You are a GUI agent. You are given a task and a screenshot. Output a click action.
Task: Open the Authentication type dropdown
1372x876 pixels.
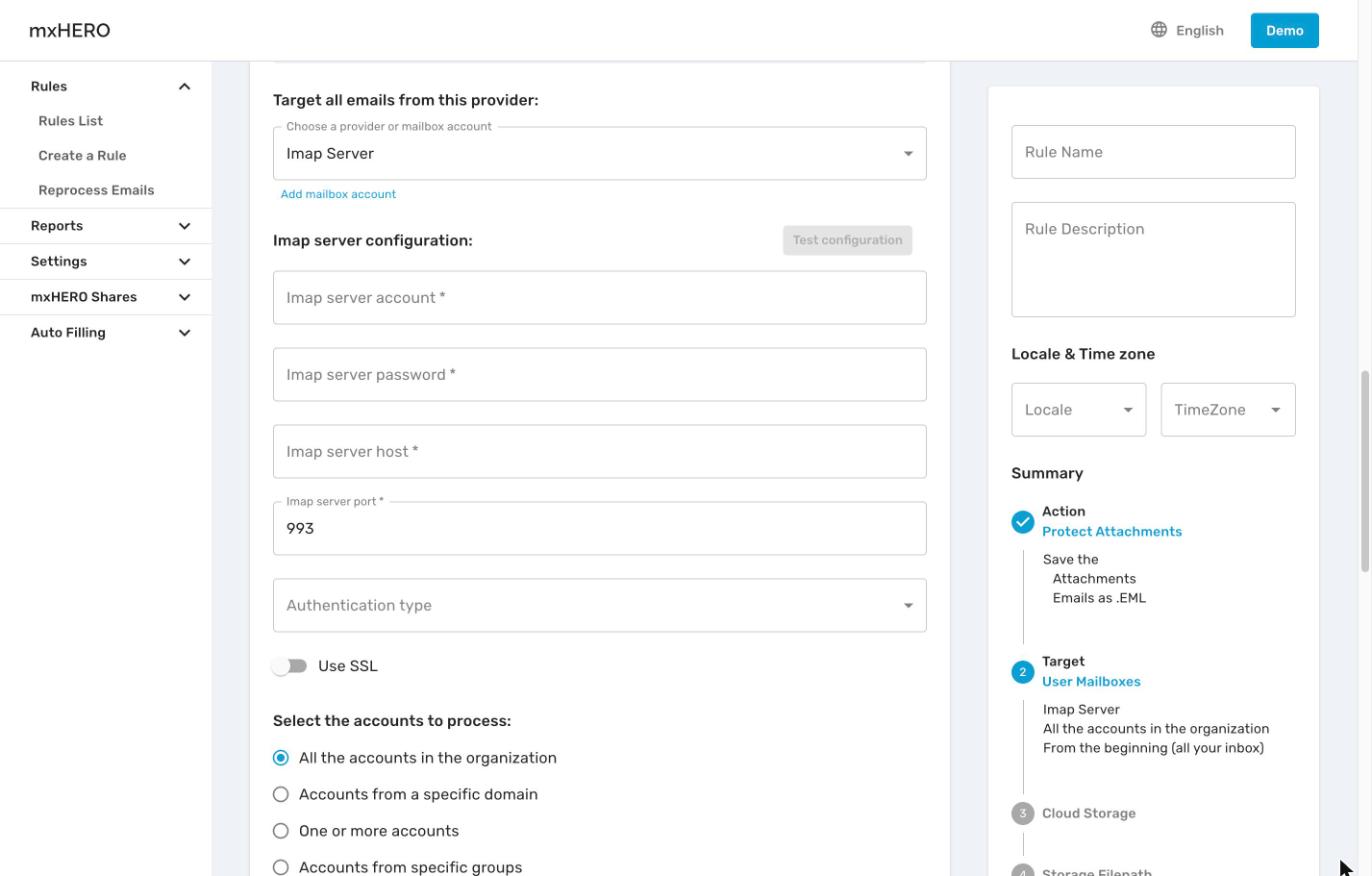pyautogui.click(x=600, y=605)
